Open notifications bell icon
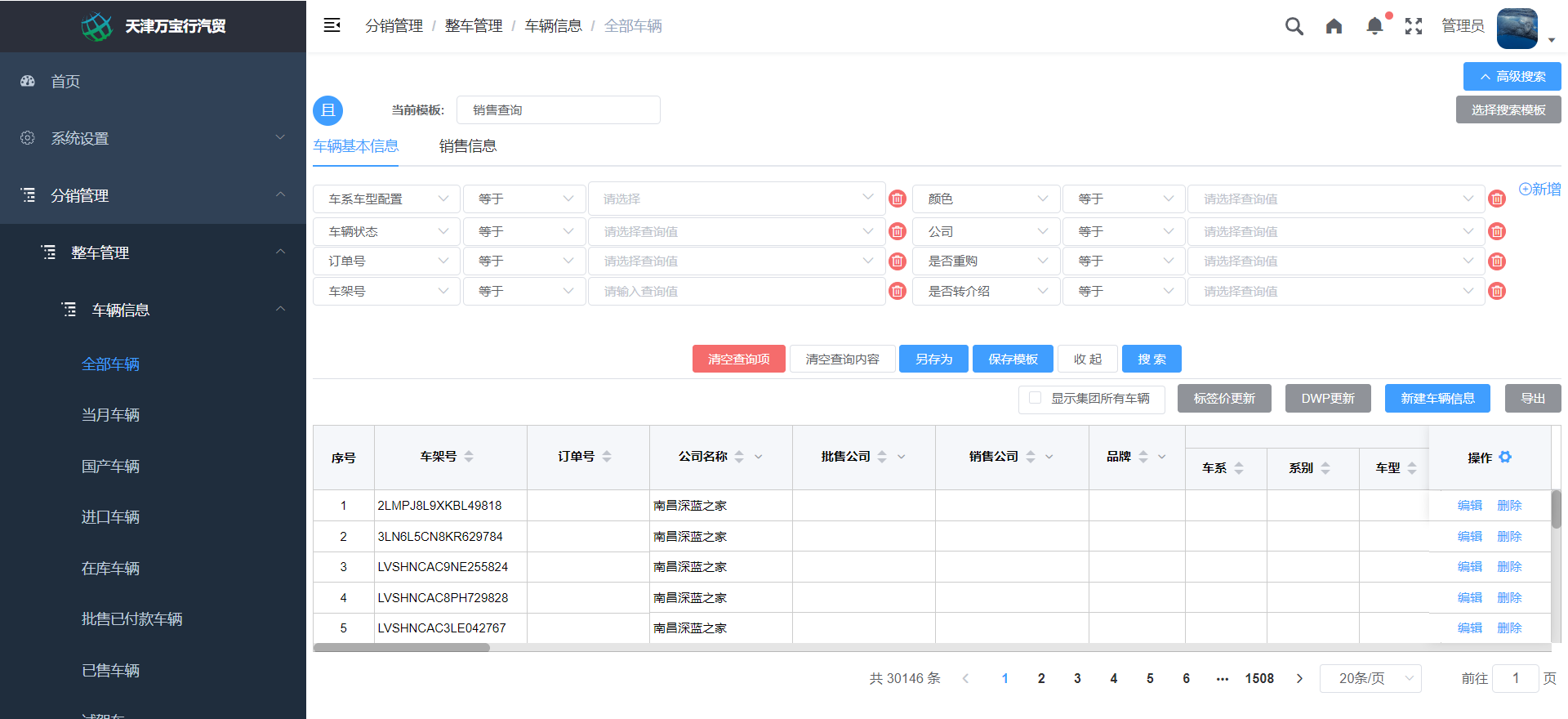1568x719 pixels. [x=1374, y=26]
